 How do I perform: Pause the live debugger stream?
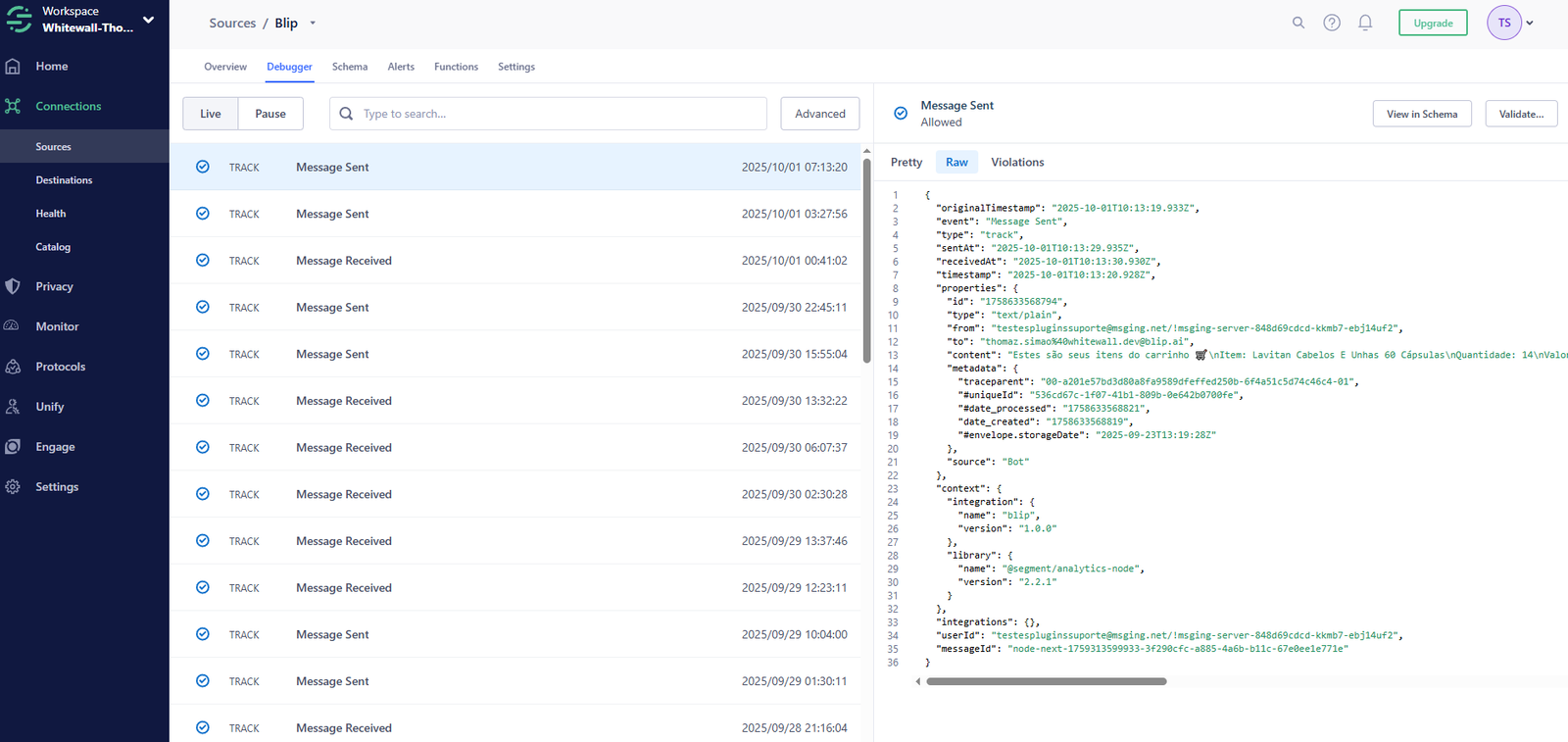click(270, 114)
